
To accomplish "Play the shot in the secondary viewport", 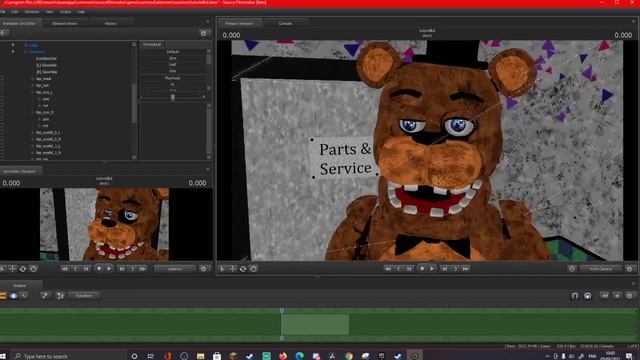I will [x=109, y=269].
